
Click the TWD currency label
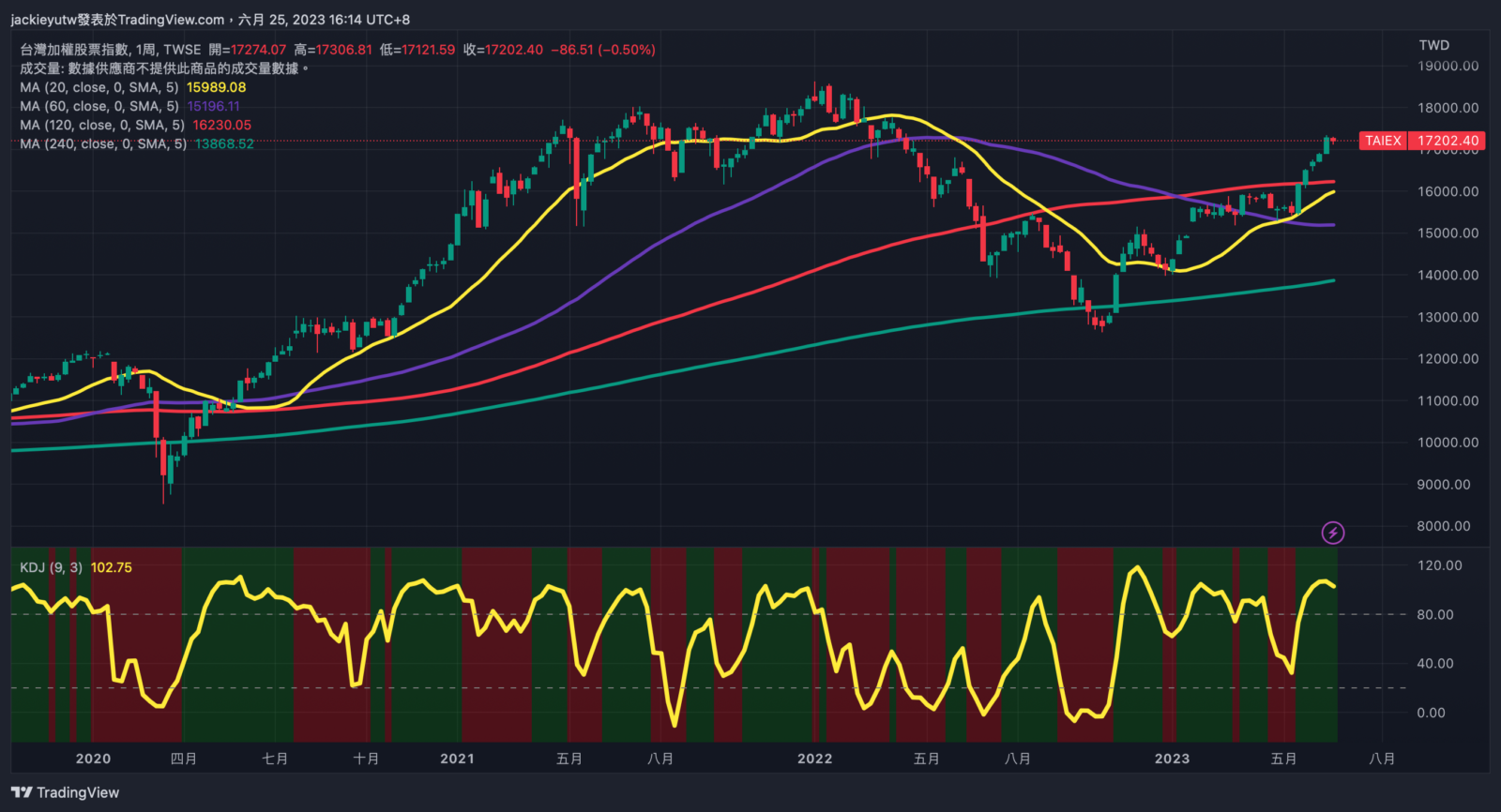tap(1433, 45)
